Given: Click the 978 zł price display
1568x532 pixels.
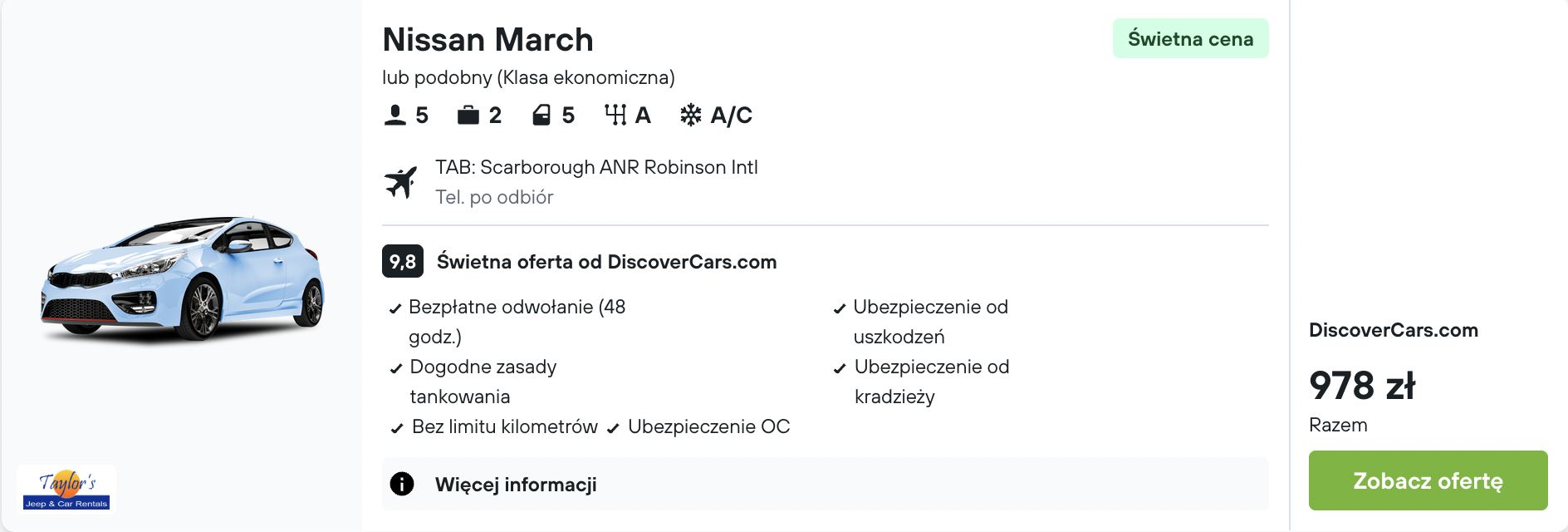Looking at the screenshot, I should tap(1362, 386).
